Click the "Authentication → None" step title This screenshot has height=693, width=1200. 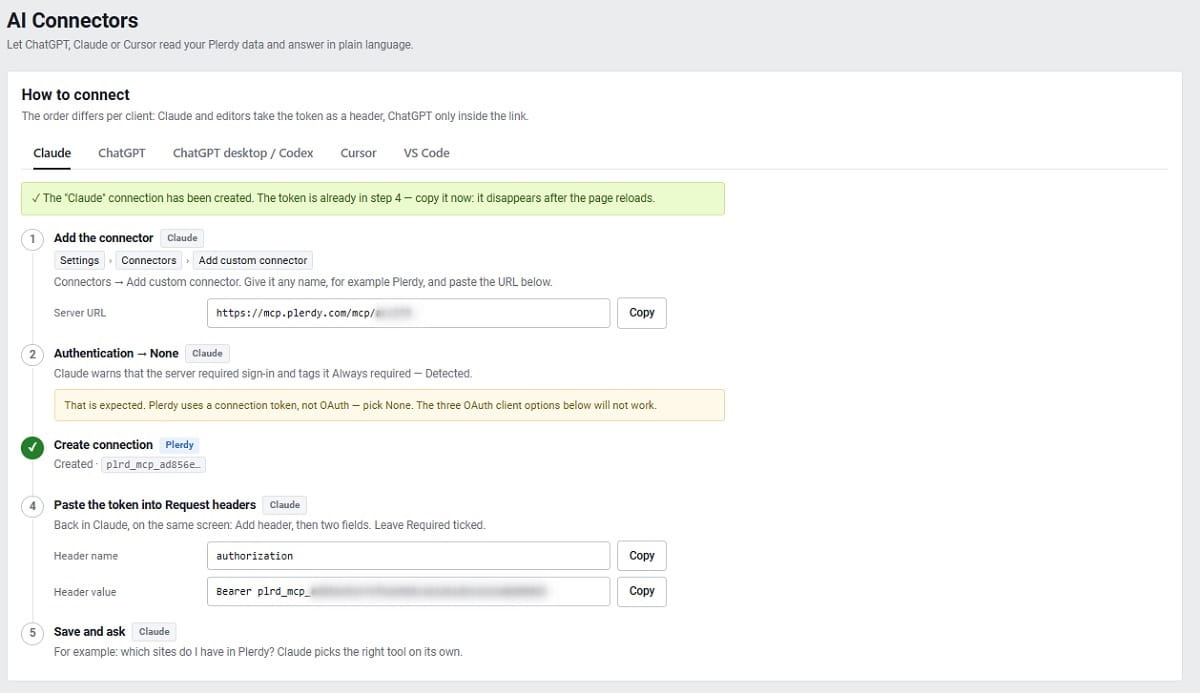pyautogui.click(x=116, y=353)
